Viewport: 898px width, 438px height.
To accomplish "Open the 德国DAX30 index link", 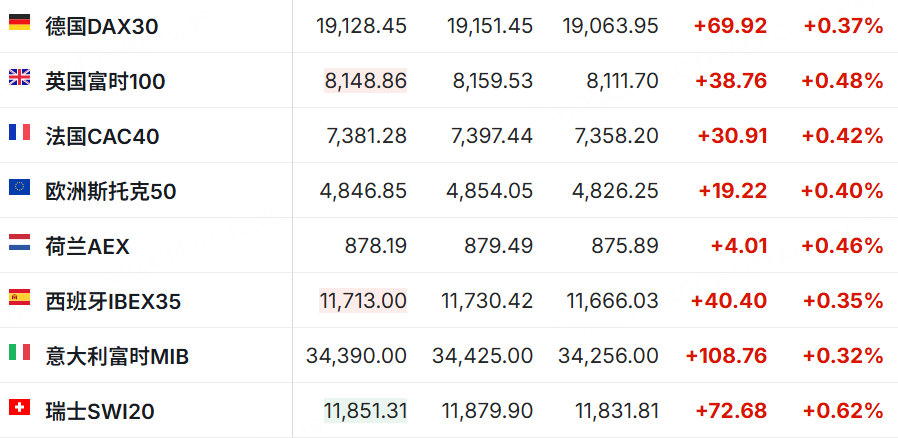I will click(102, 26).
